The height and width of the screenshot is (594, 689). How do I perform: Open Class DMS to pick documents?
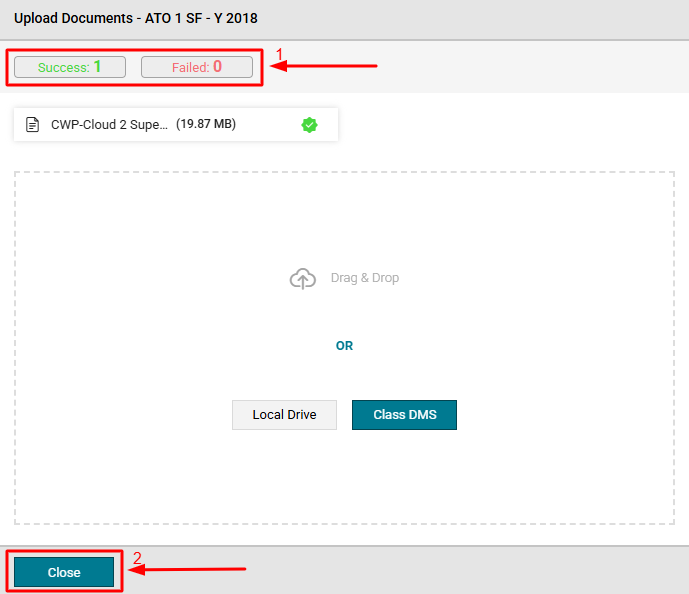tap(404, 415)
